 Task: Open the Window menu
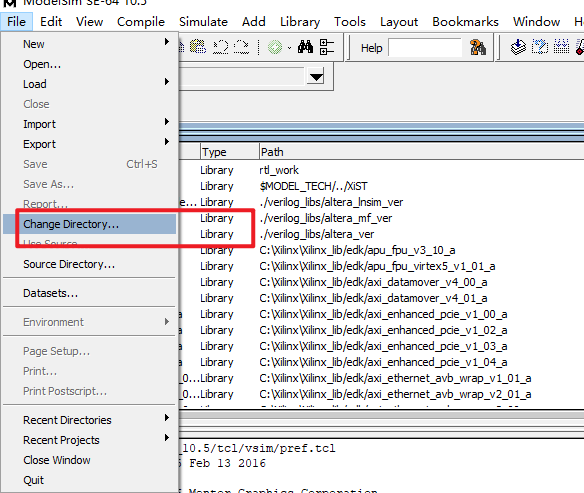536,22
